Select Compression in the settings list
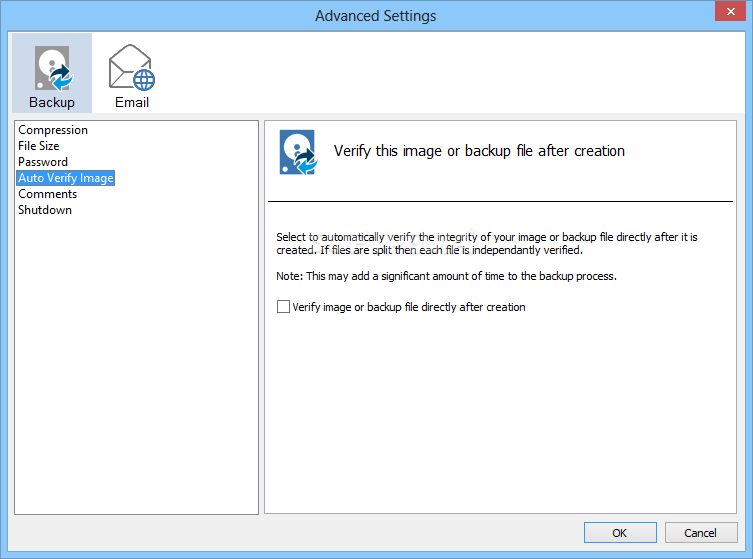 53,130
